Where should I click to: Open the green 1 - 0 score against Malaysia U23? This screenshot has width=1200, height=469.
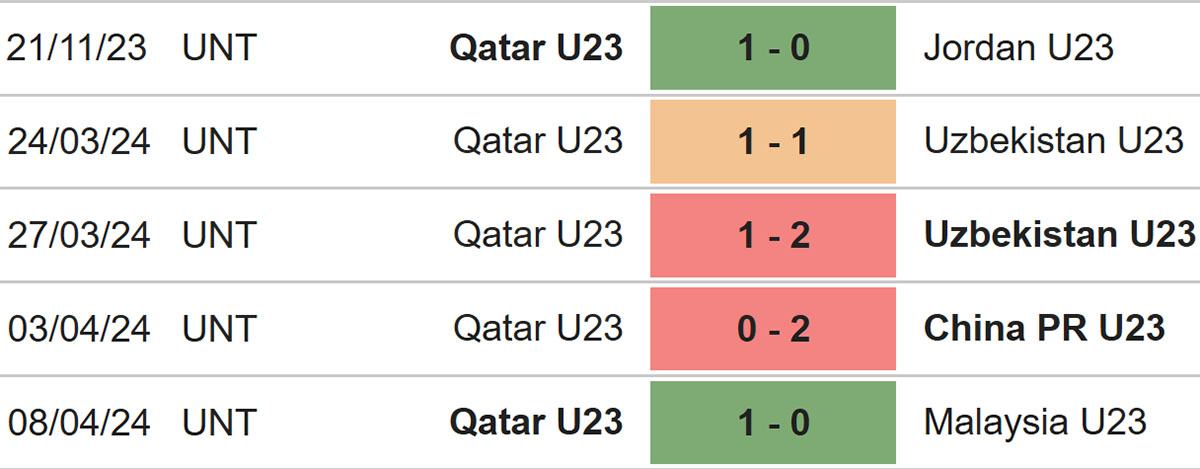click(773, 422)
